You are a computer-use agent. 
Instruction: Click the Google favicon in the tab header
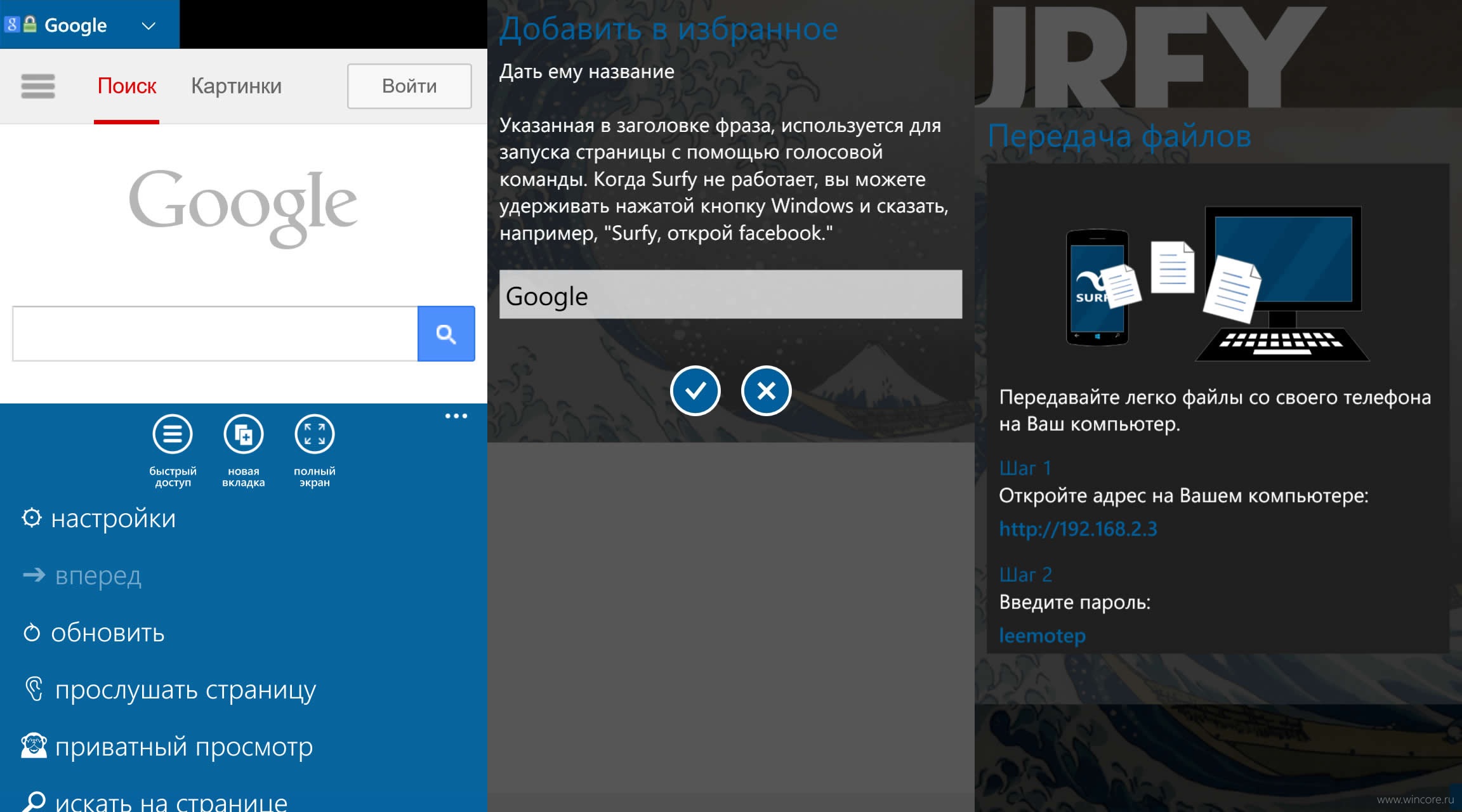coord(12,25)
